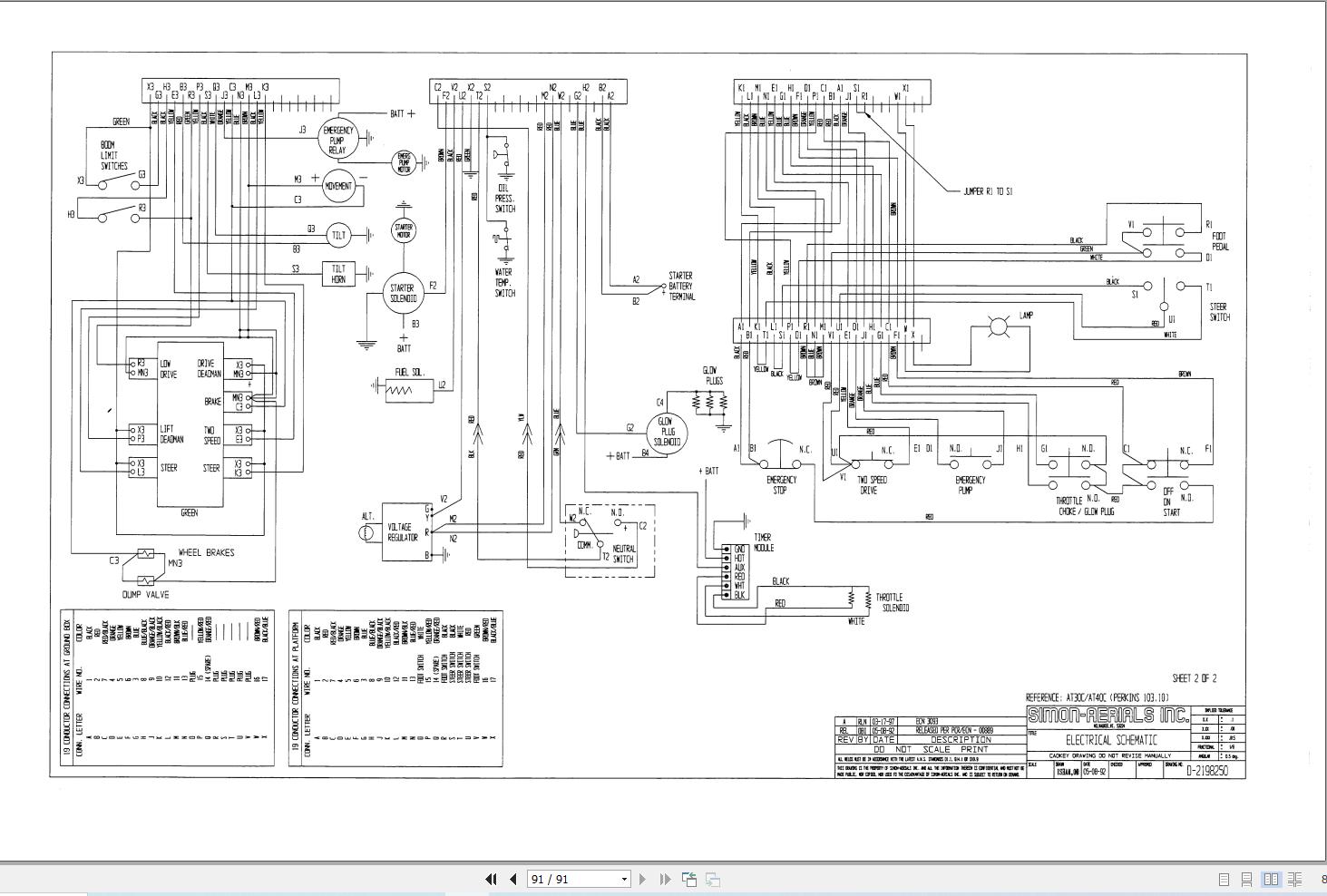Click the Simon-Aerials Inc. title block logo
The height and width of the screenshot is (896, 1327).
tap(1108, 715)
